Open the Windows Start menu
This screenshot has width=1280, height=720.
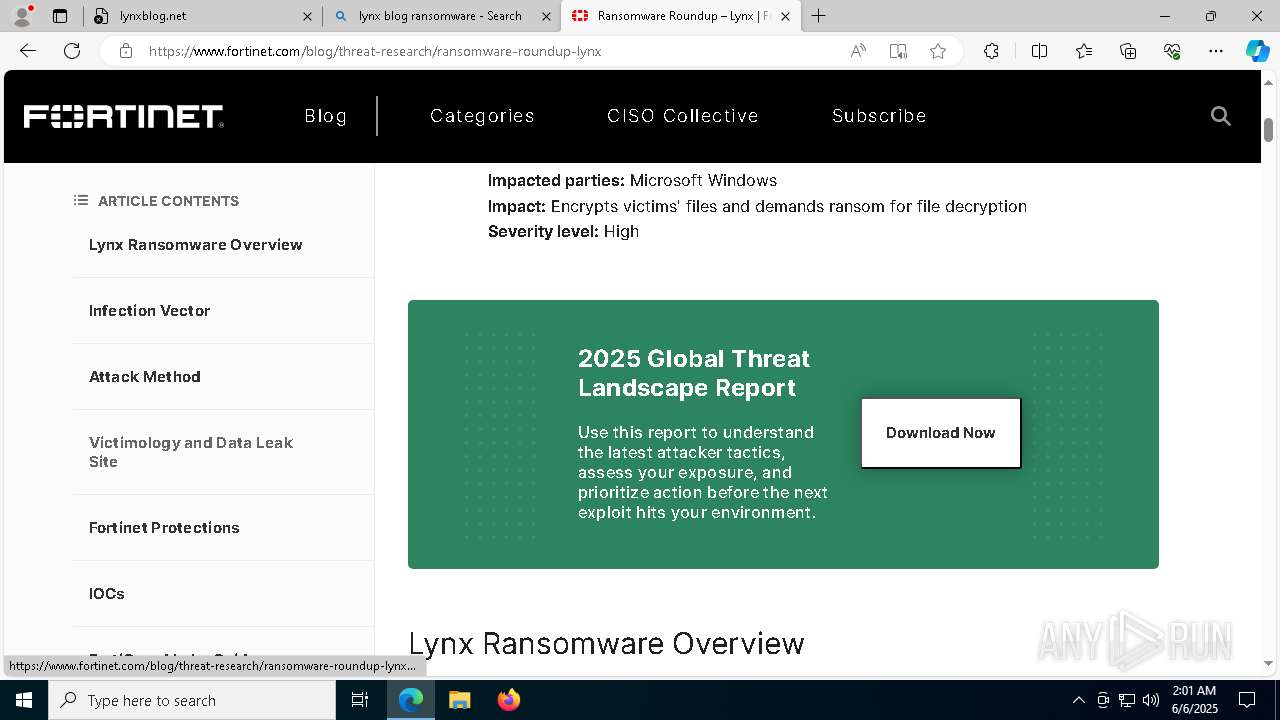click(24, 700)
